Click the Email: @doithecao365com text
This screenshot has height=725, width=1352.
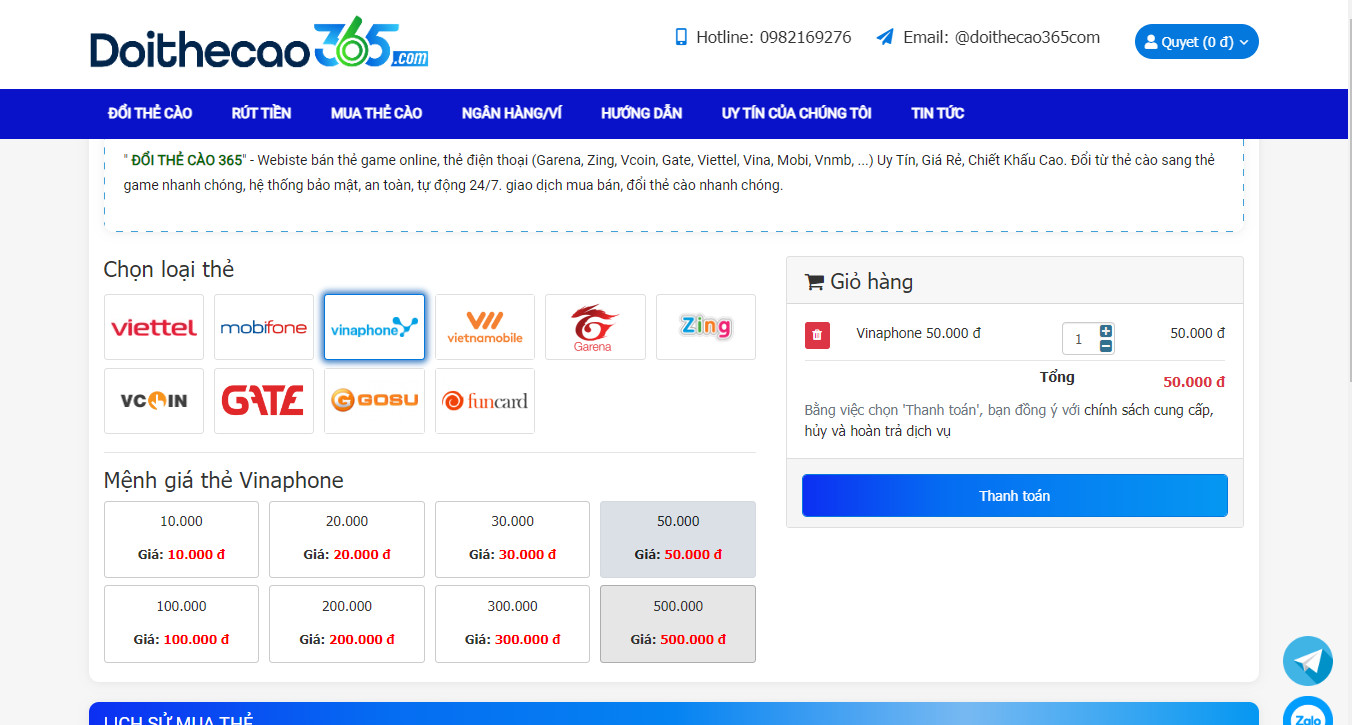(1001, 37)
